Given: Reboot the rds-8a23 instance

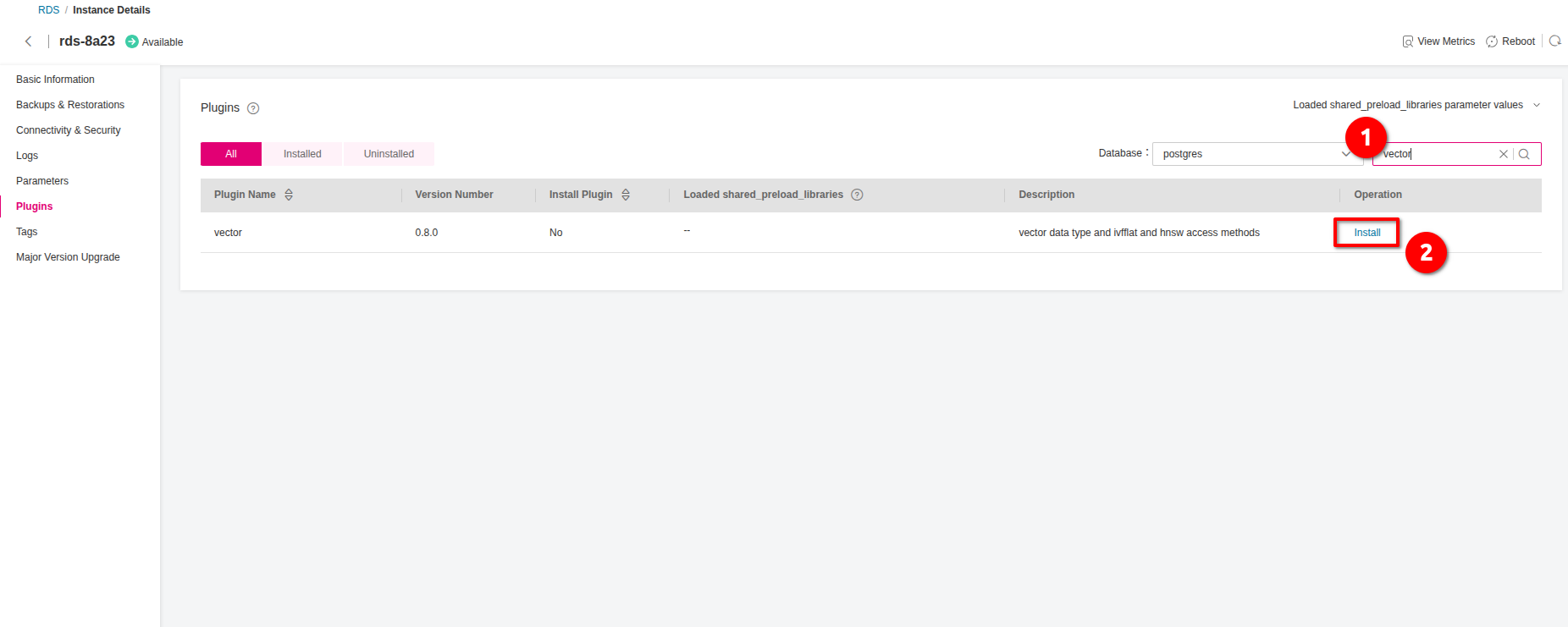Looking at the screenshot, I should (x=1510, y=41).
